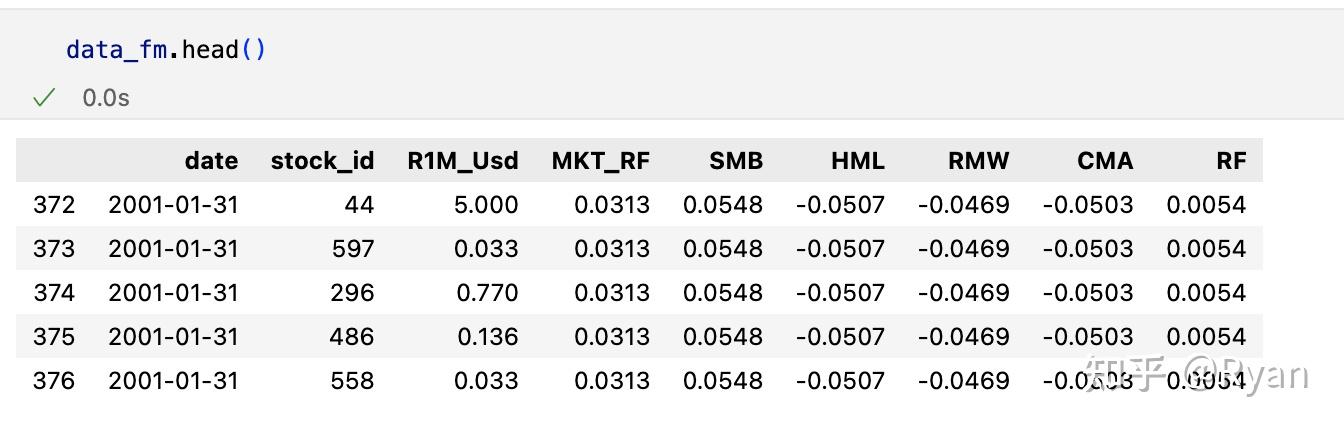Click the SMB column header

click(735, 161)
